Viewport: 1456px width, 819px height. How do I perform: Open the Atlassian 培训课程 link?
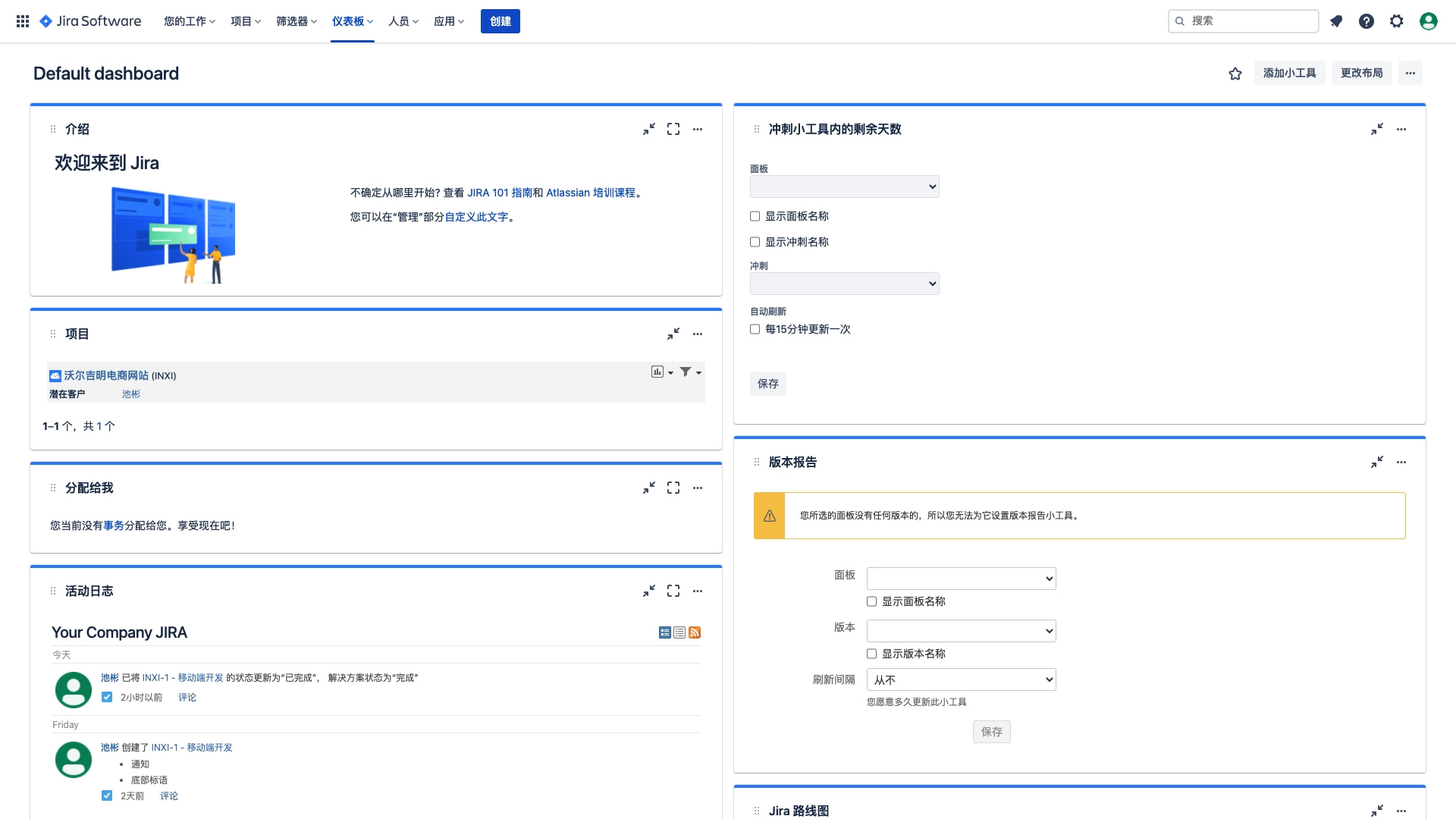(x=591, y=193)
